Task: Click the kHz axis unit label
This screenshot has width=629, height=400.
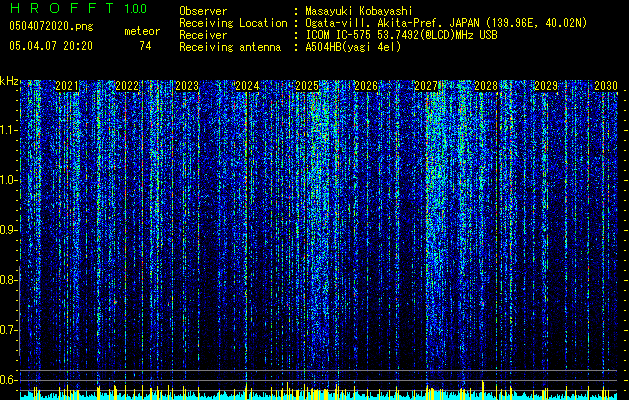Action: 9,81
